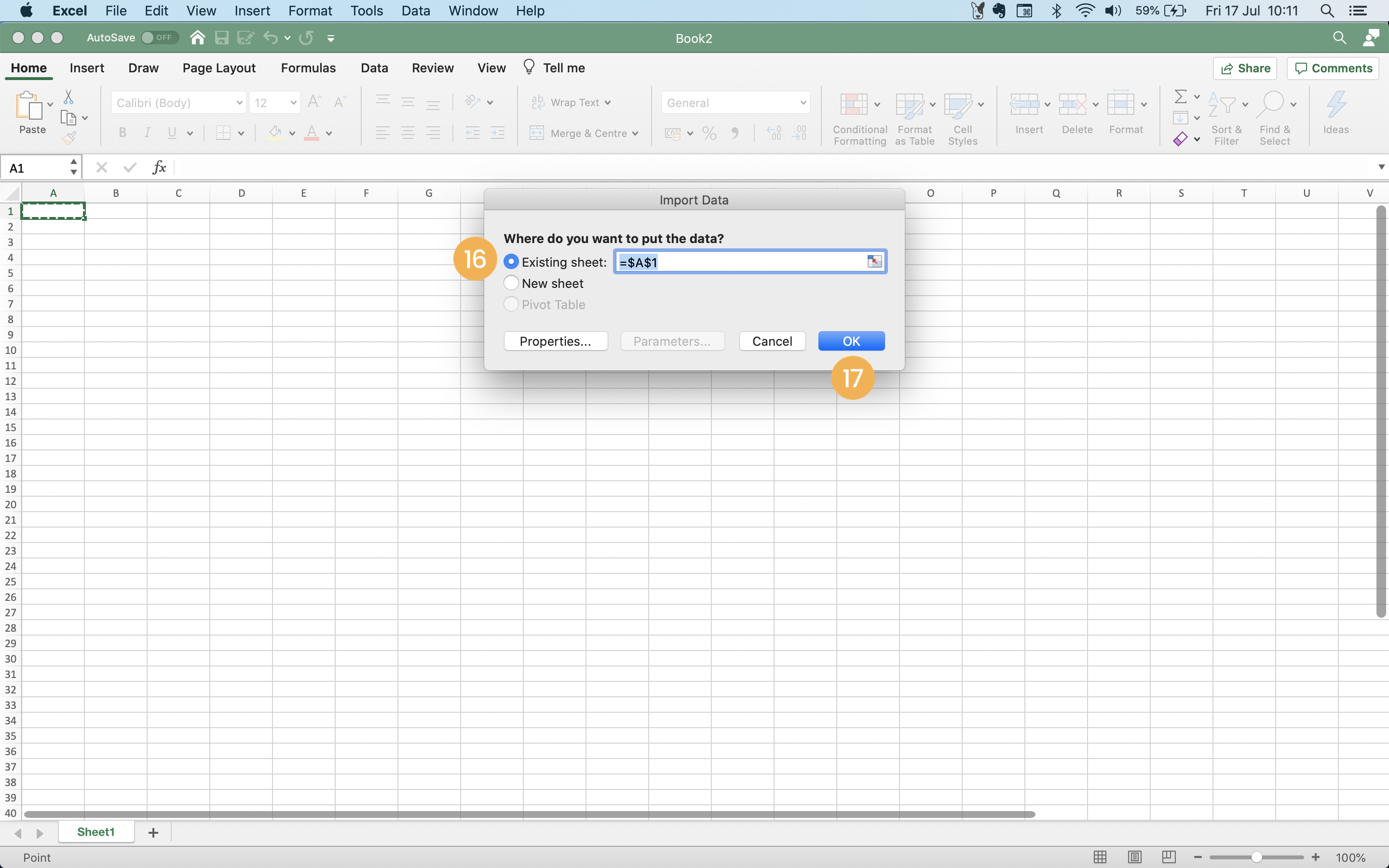Viewport: 1389px width, 868px height.
Task: Click the zoom out minus button
Action: click(1198, 857)
